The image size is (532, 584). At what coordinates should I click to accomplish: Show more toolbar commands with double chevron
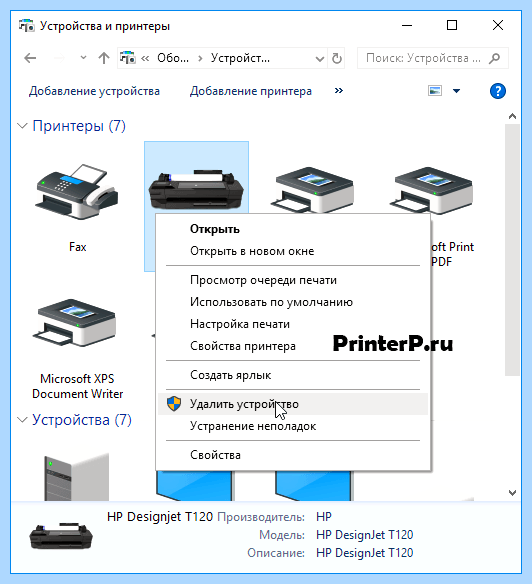pyautogui.click(x=339, y=91)
